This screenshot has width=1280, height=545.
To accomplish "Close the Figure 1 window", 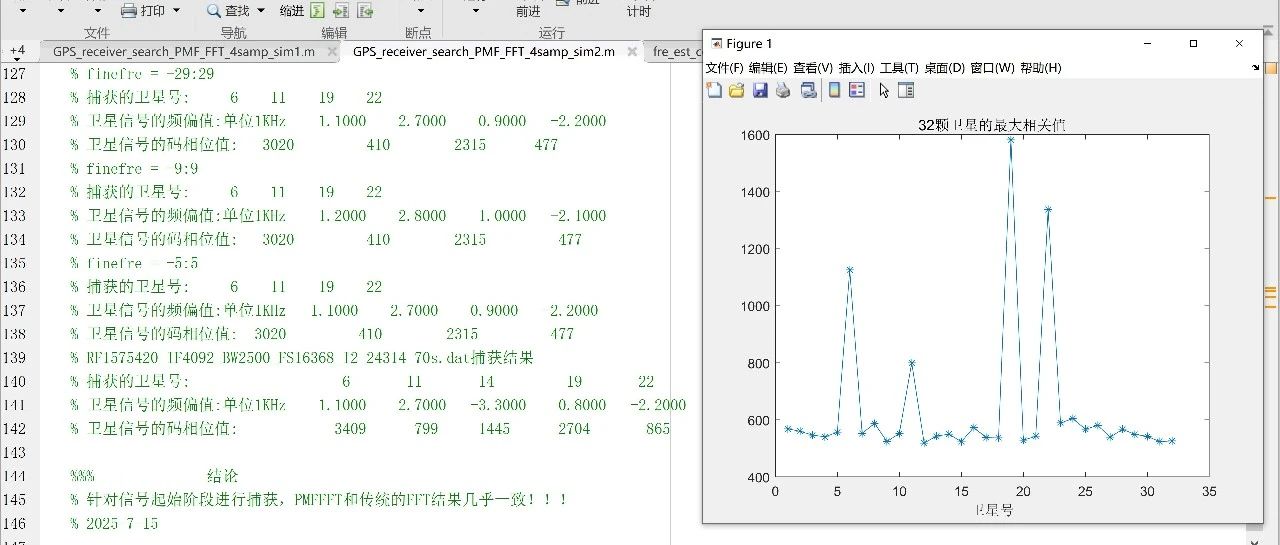I will tap(1239, 44).
